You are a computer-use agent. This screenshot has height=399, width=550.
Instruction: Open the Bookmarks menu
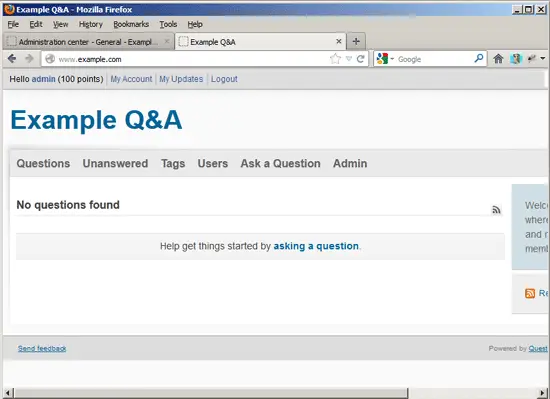(131, 24)
